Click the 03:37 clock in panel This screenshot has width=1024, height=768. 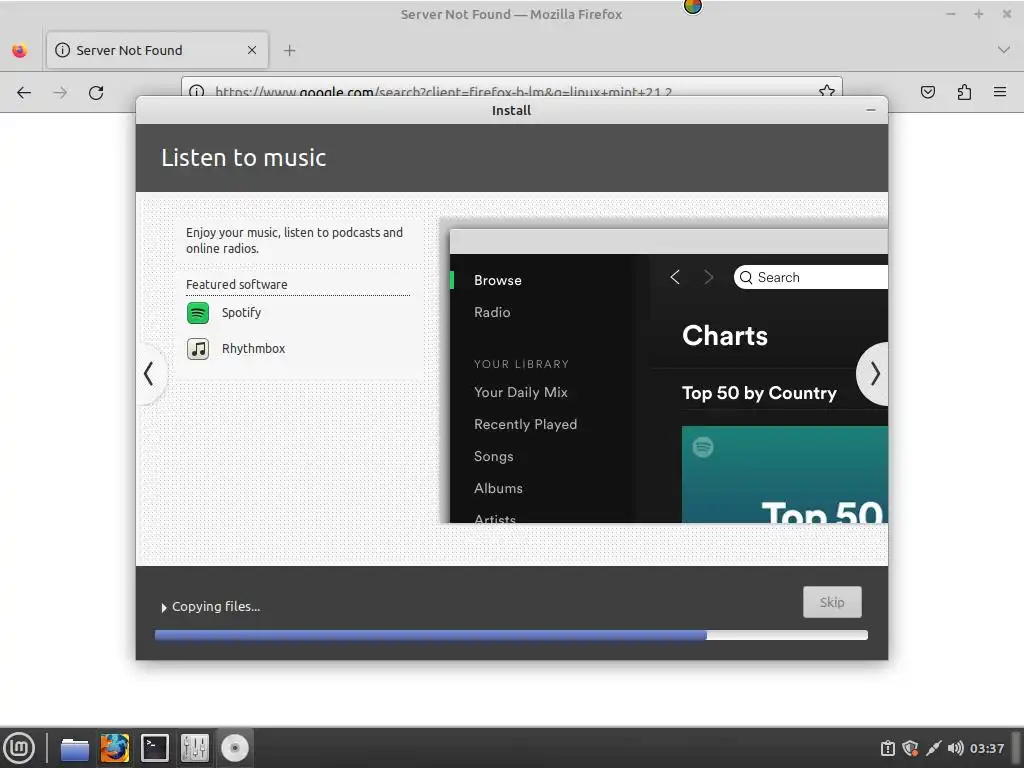tap(987, 748)
